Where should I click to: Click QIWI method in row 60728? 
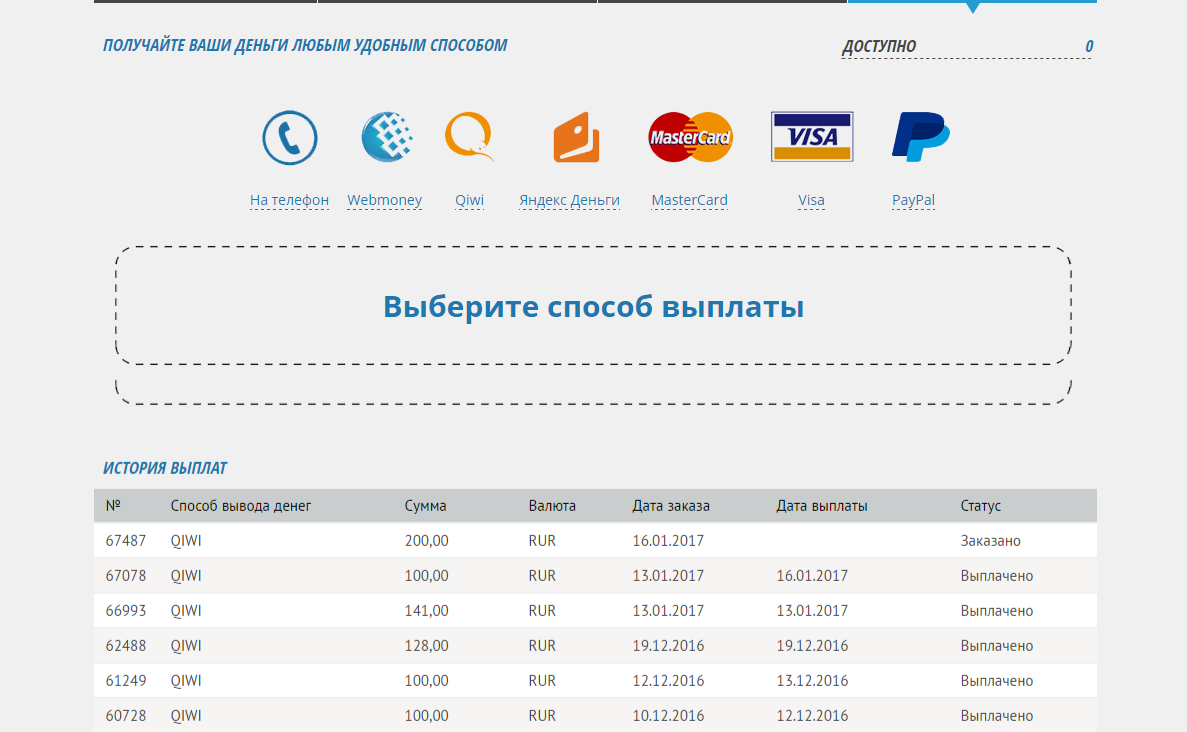pyautogui.click(x=186, y=715)
